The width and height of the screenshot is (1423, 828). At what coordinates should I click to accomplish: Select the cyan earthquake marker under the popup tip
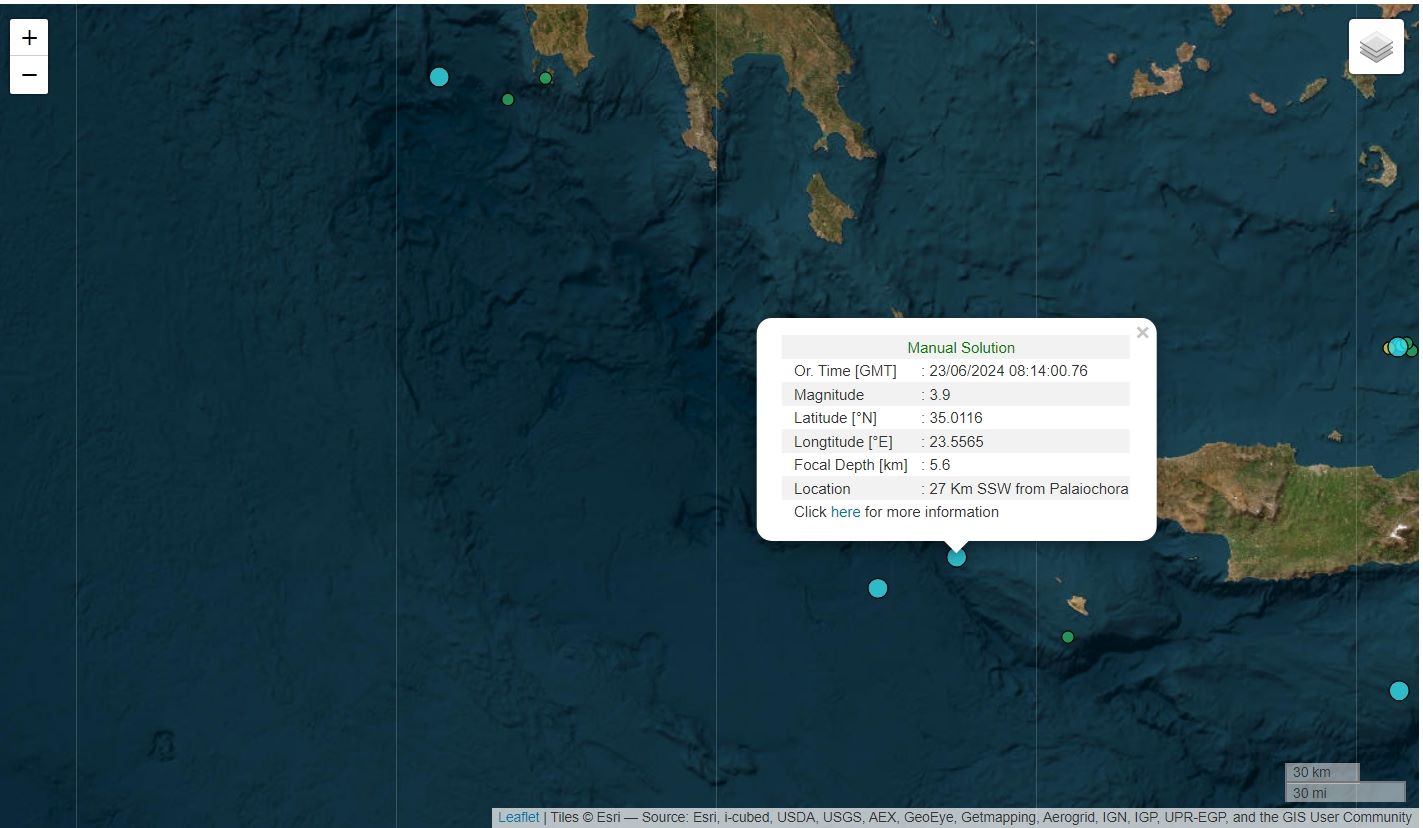click(956, 557)
